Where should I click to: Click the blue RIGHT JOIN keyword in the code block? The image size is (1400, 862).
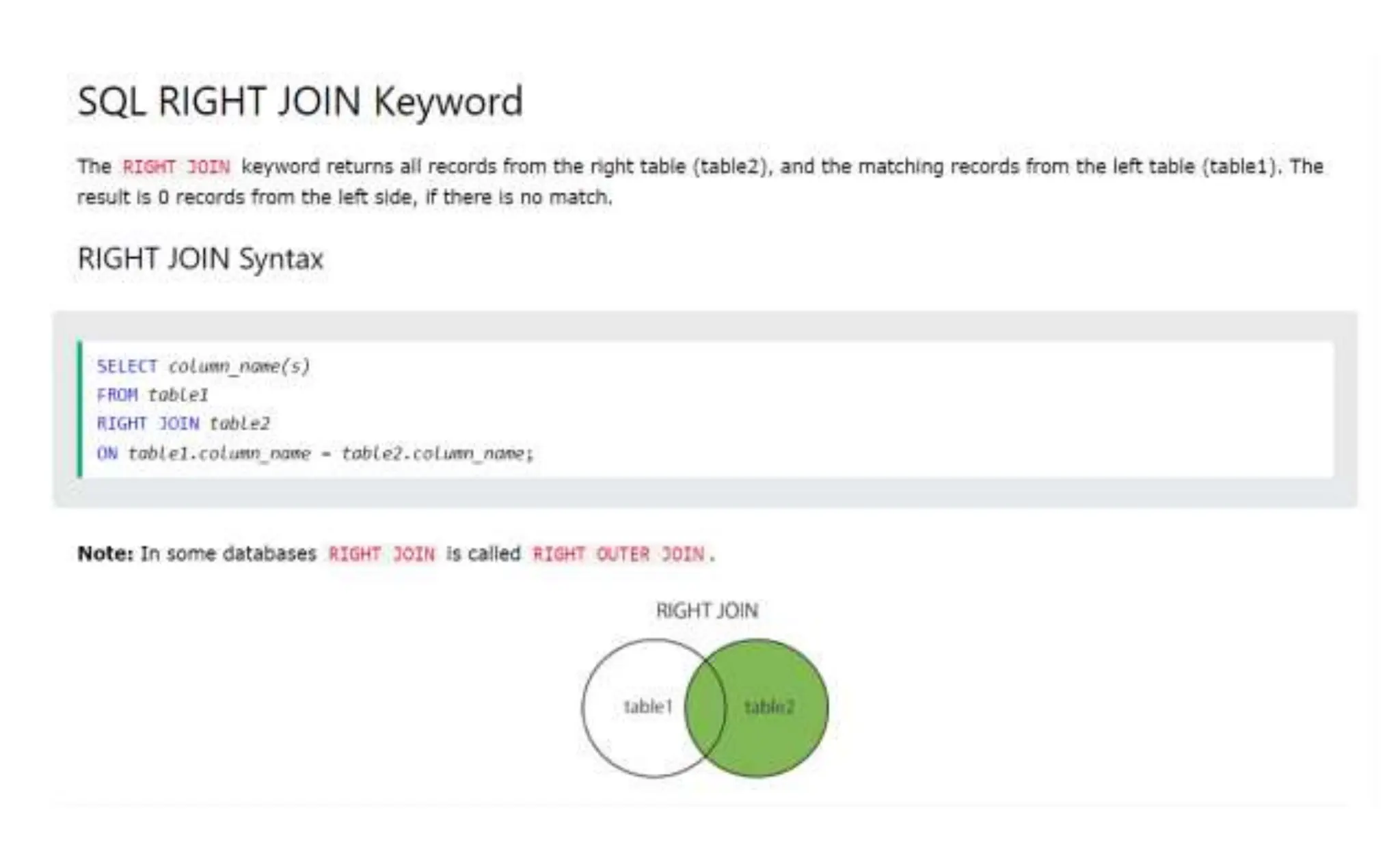tap(148, 424)
